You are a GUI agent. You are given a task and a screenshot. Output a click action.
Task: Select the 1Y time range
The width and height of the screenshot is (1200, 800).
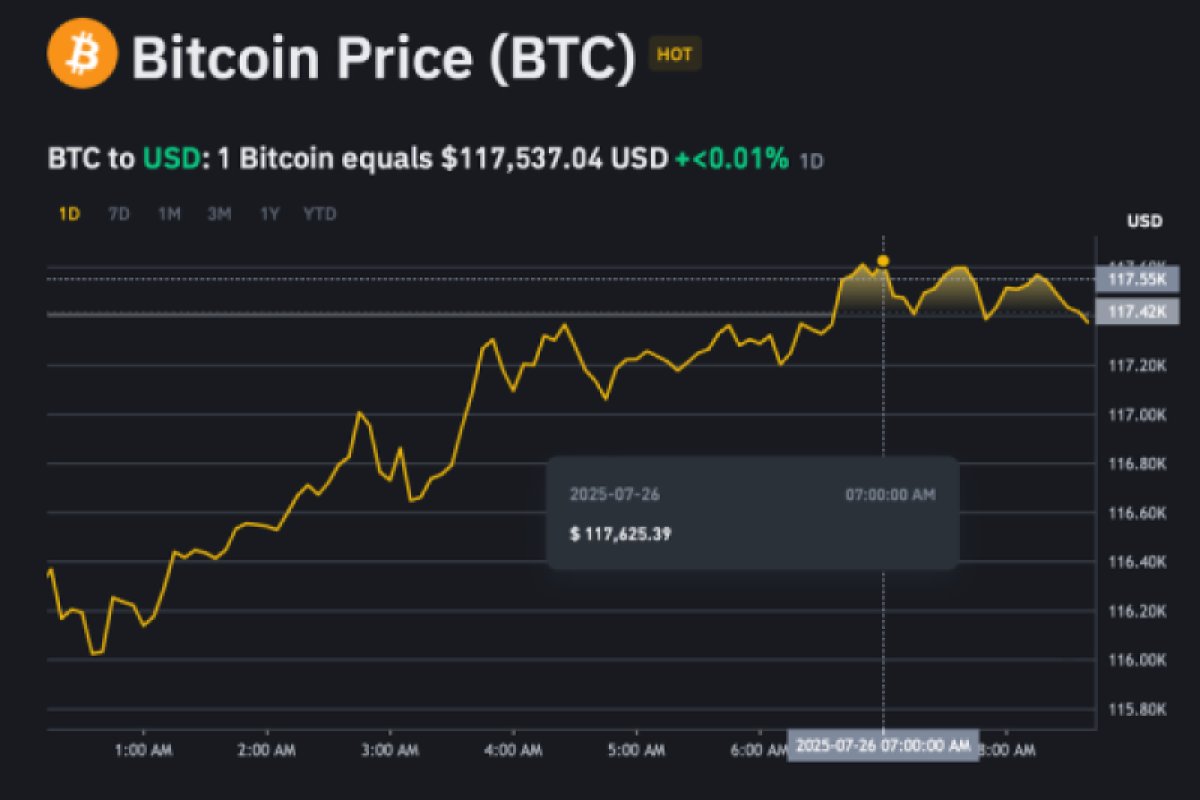point(270,214)
